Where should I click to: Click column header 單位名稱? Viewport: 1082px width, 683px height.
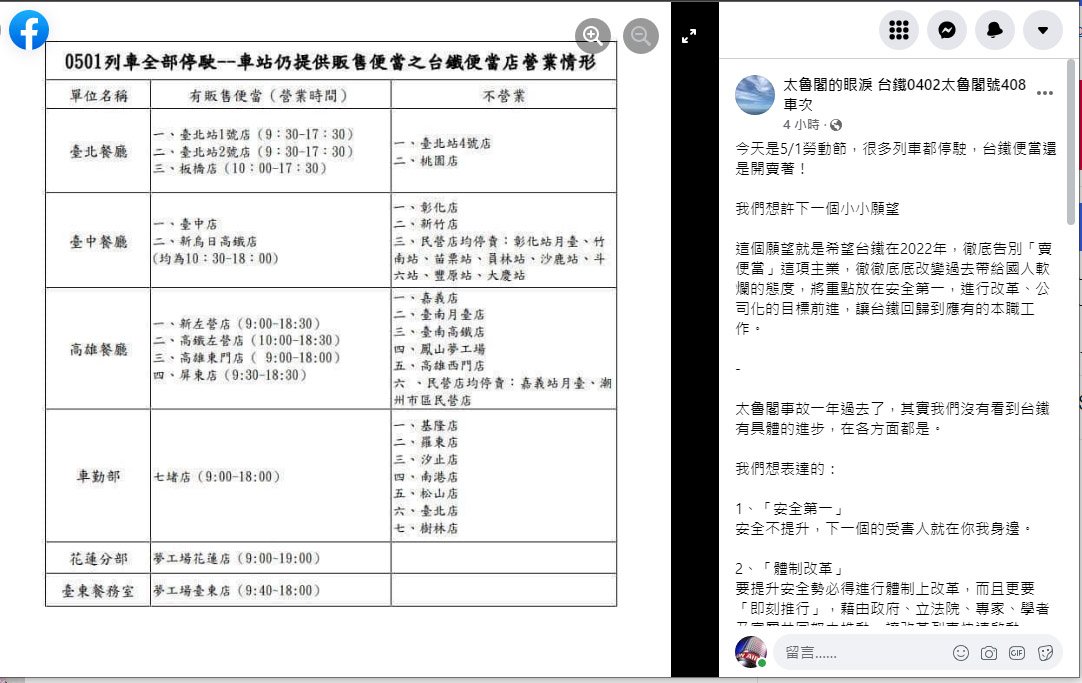(x=98, y=96)
